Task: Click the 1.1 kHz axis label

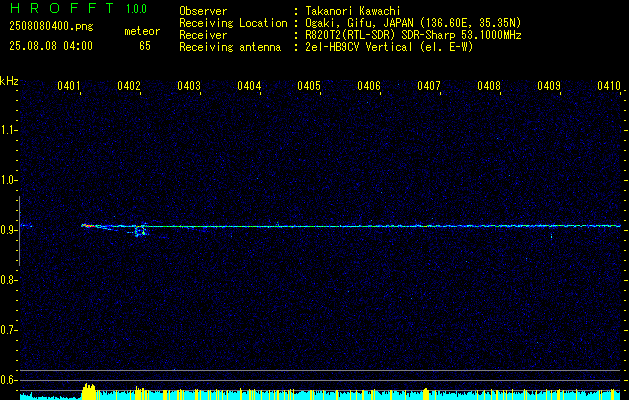Action: point(9,130)
